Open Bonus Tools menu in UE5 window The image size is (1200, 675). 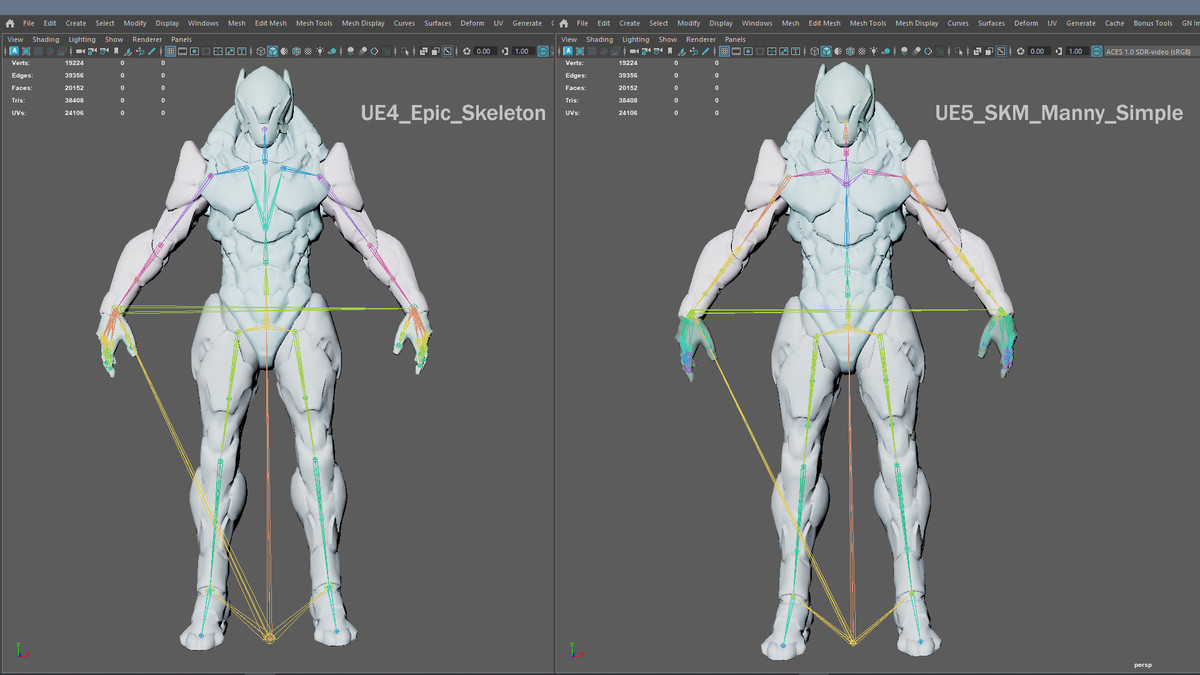pyautogui.click(x=1153, y=23)
